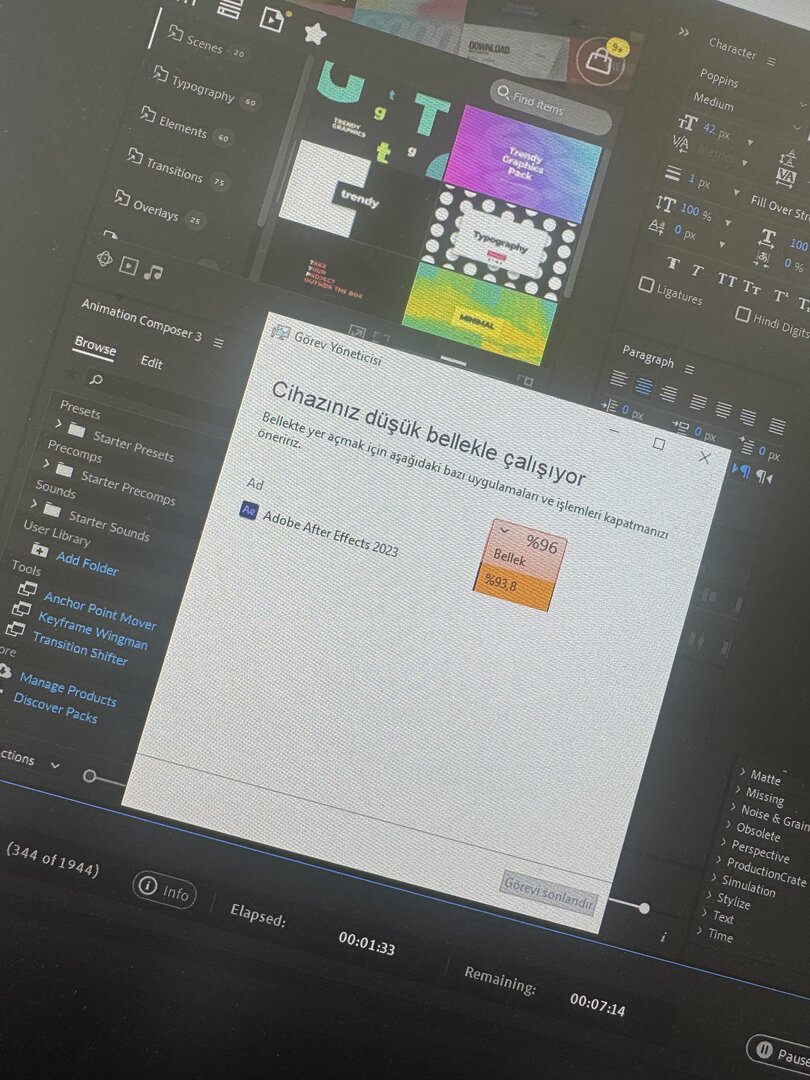Viewport: 810px width, 1080px height.
Task: Click the kerning V/A icon
Action: tap(681, 143)
